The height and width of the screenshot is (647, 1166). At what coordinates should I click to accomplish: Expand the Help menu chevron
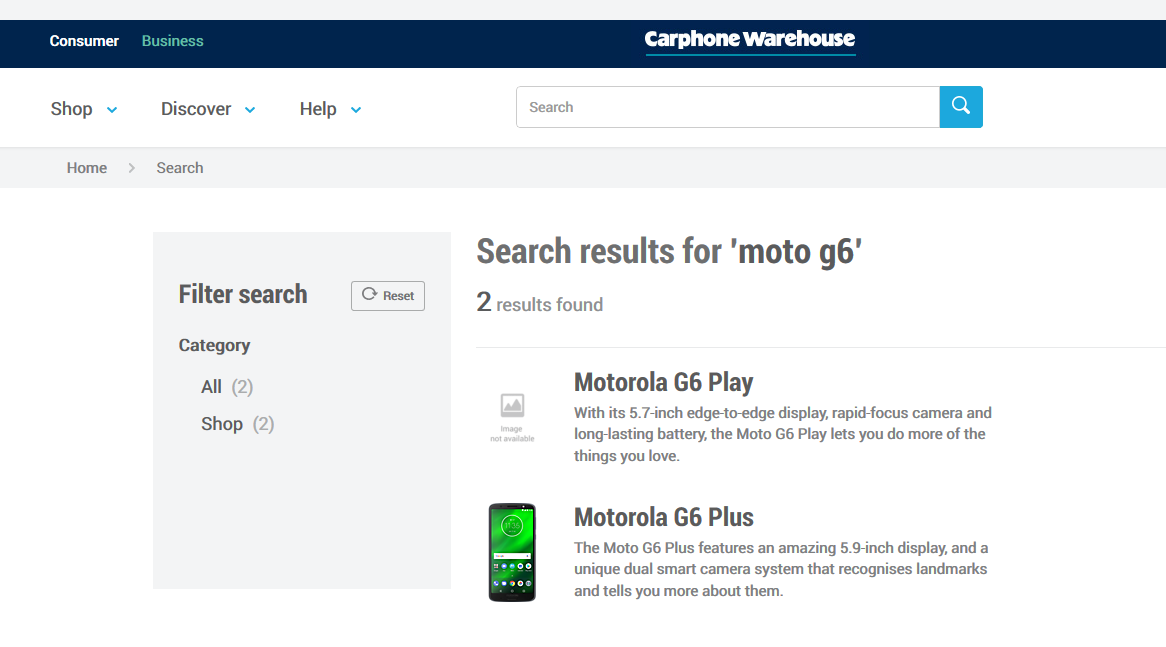(355, 110)
